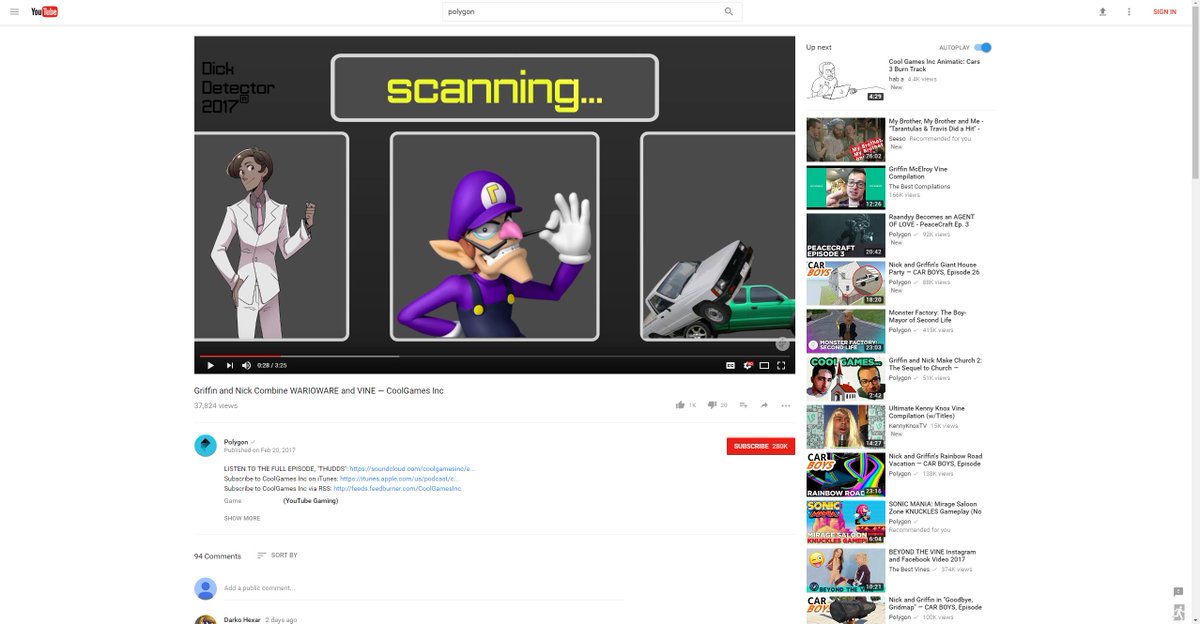Share the video using the arrow icon
The width and height of the screenshot is (1200, 624).
[x=764, y=405]
